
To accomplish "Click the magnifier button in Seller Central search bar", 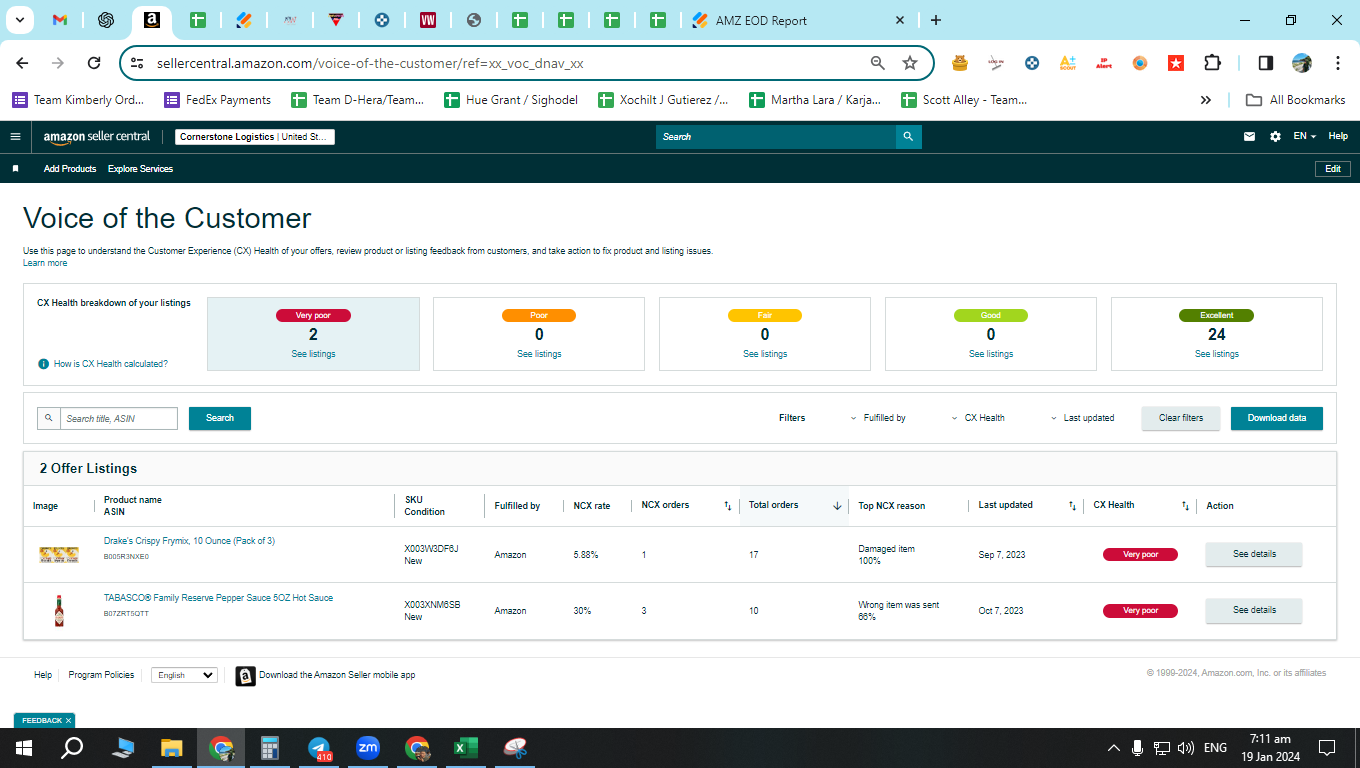I will tap(908, 137).
